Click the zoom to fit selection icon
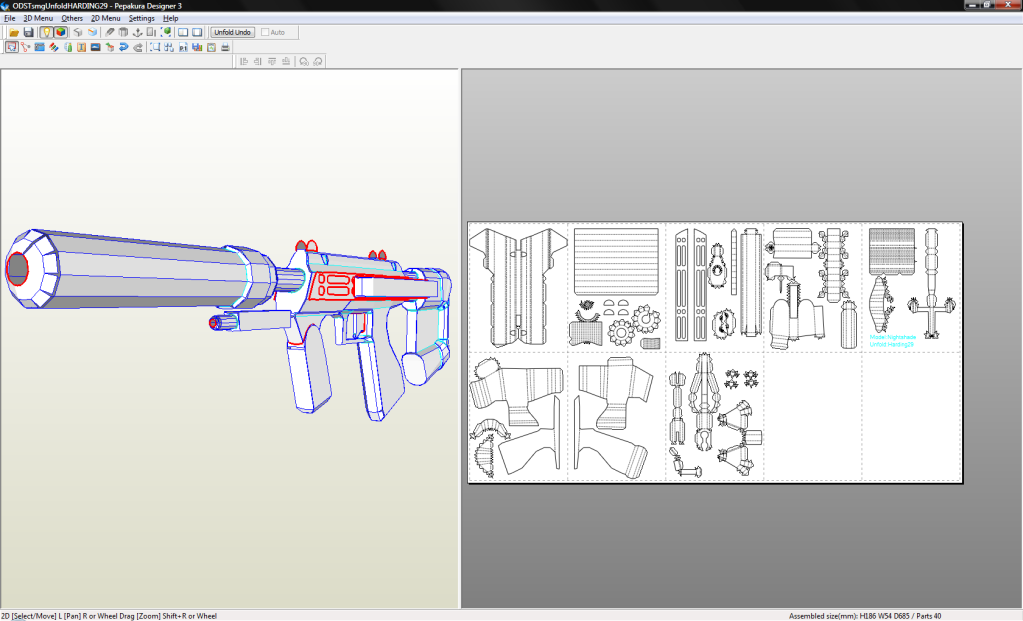The height and width of the screenshot is (621, 1023). pyautogui.click(x=155, y=47)
